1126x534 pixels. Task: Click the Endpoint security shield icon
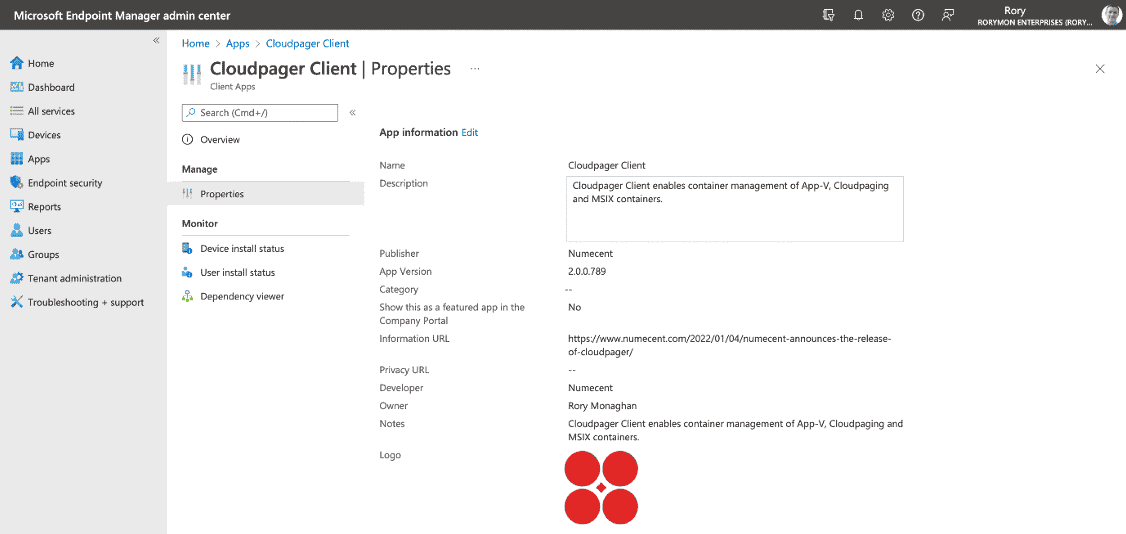click(17, 182)
